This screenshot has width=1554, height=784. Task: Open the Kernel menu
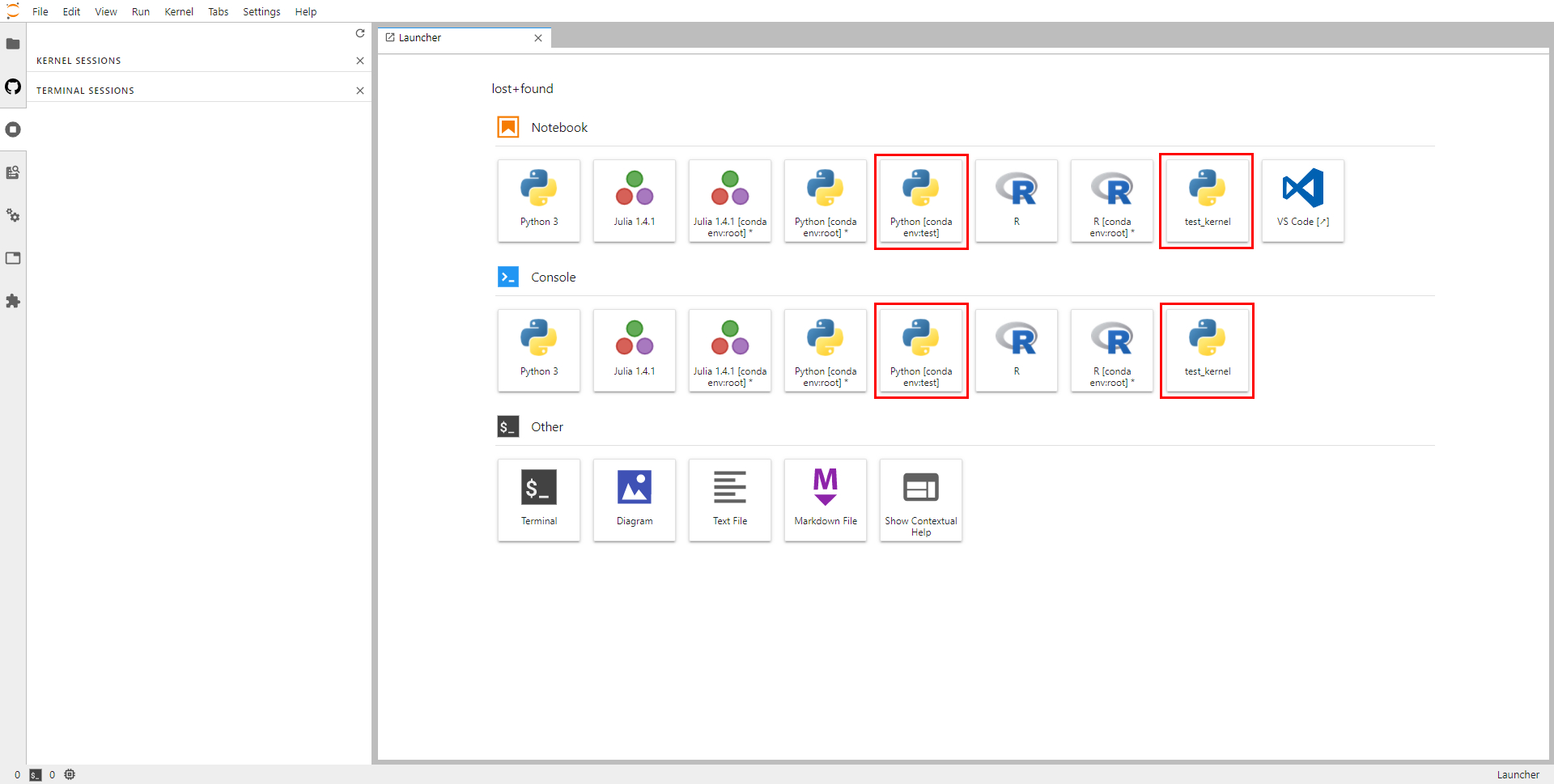(x=179, y=11)
